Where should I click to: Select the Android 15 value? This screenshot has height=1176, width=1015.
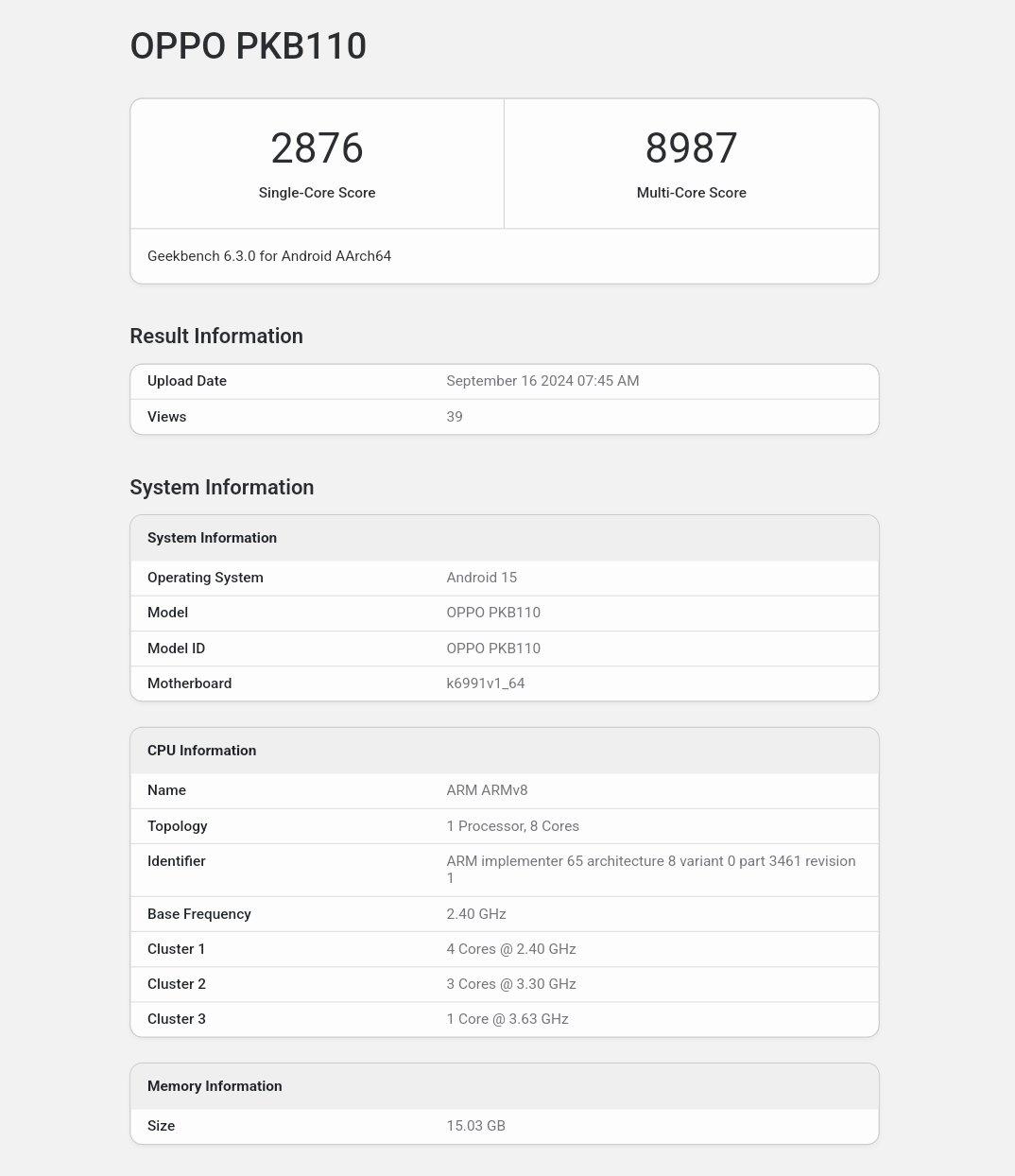481,578
